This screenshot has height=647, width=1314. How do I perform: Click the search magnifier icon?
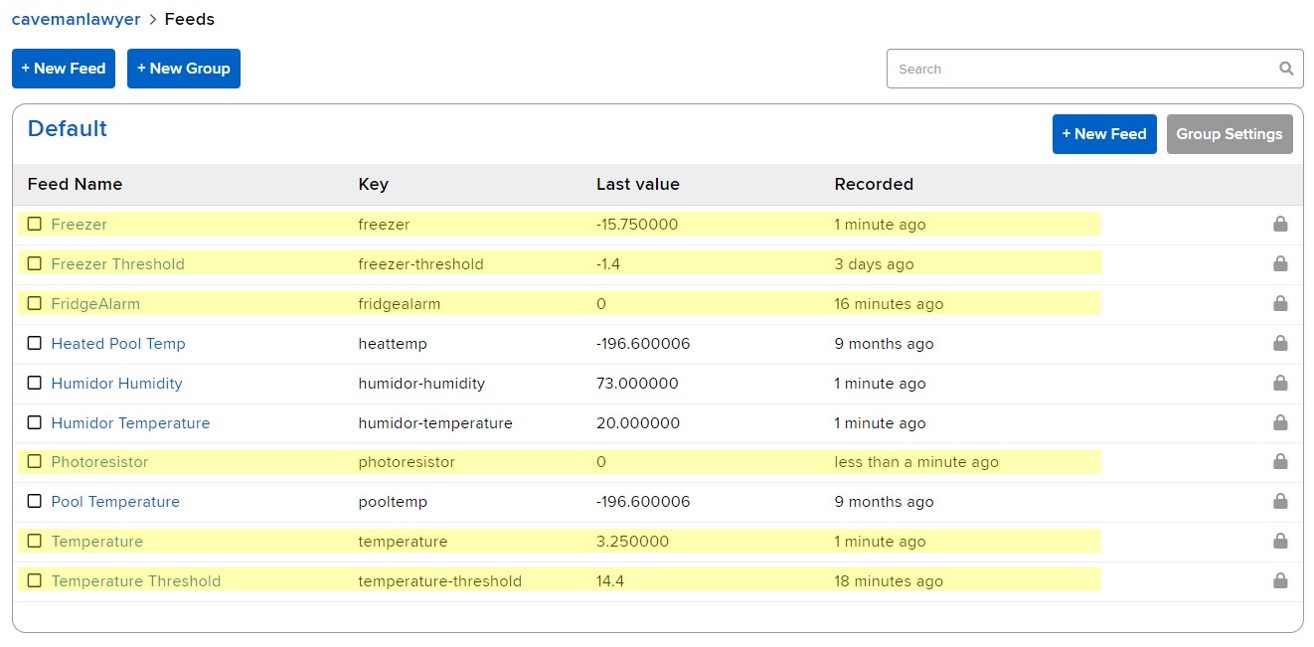[x=1286, y=69]
